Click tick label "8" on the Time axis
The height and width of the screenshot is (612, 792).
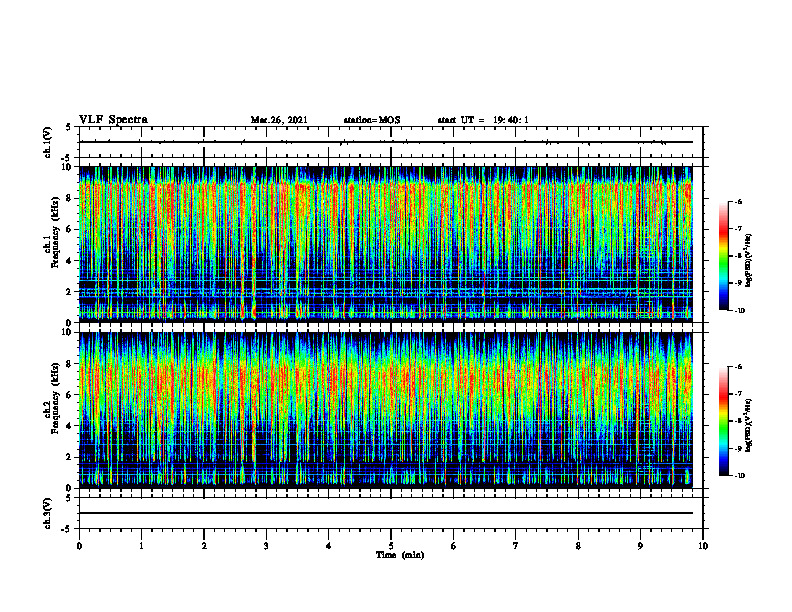[578, 546]
